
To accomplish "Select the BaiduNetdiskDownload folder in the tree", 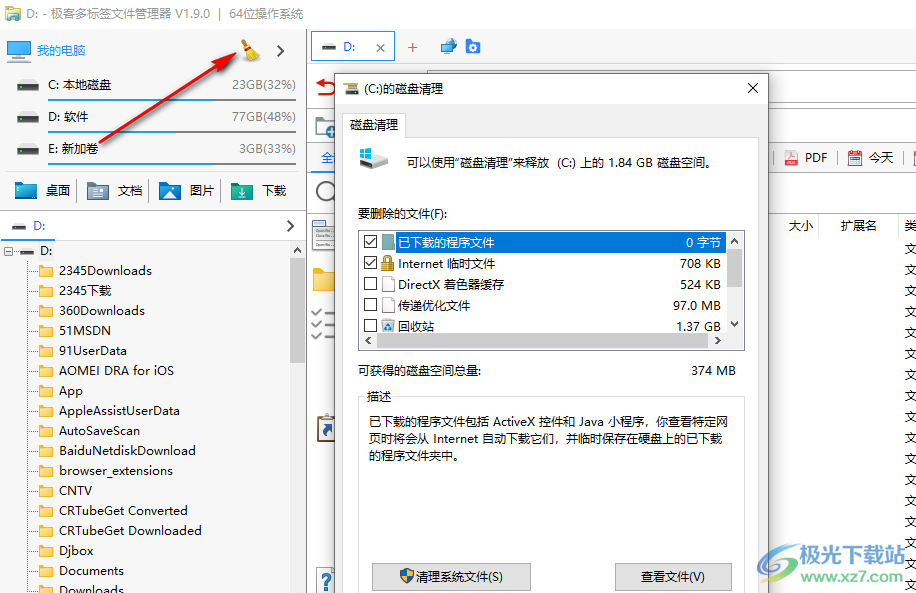I will pyautogui.click(x=127, y=451).
